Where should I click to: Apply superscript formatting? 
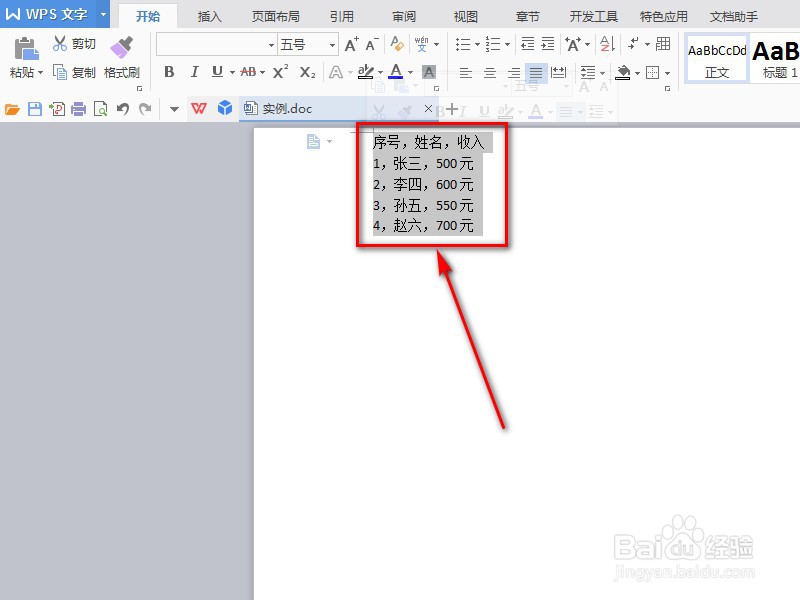(x=280, y=72)
